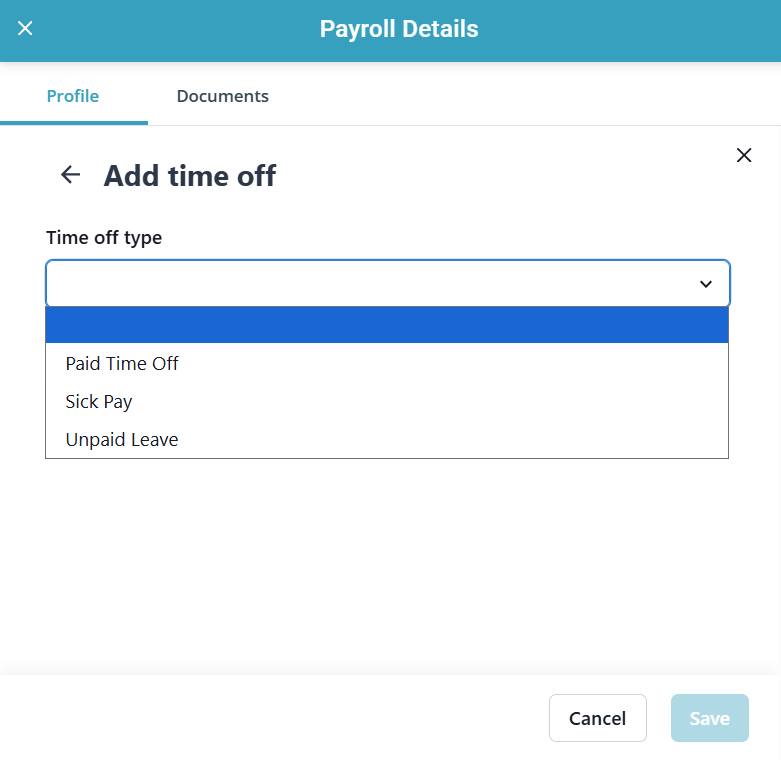The image size is (781, 760).
Task: Click the Payroll Details header title
Action: (399, 29)
